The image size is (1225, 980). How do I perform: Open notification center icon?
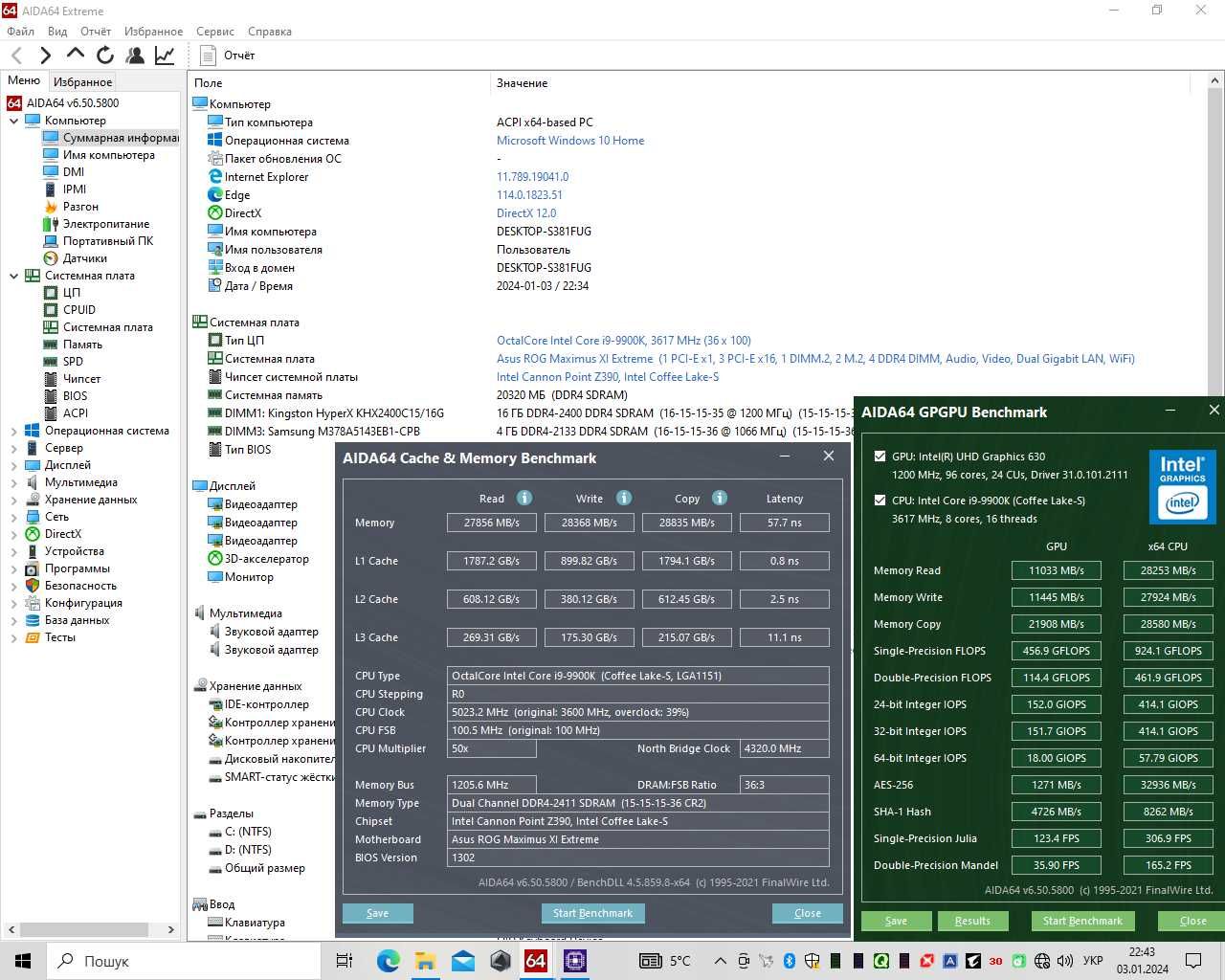tap(1193, 961)
